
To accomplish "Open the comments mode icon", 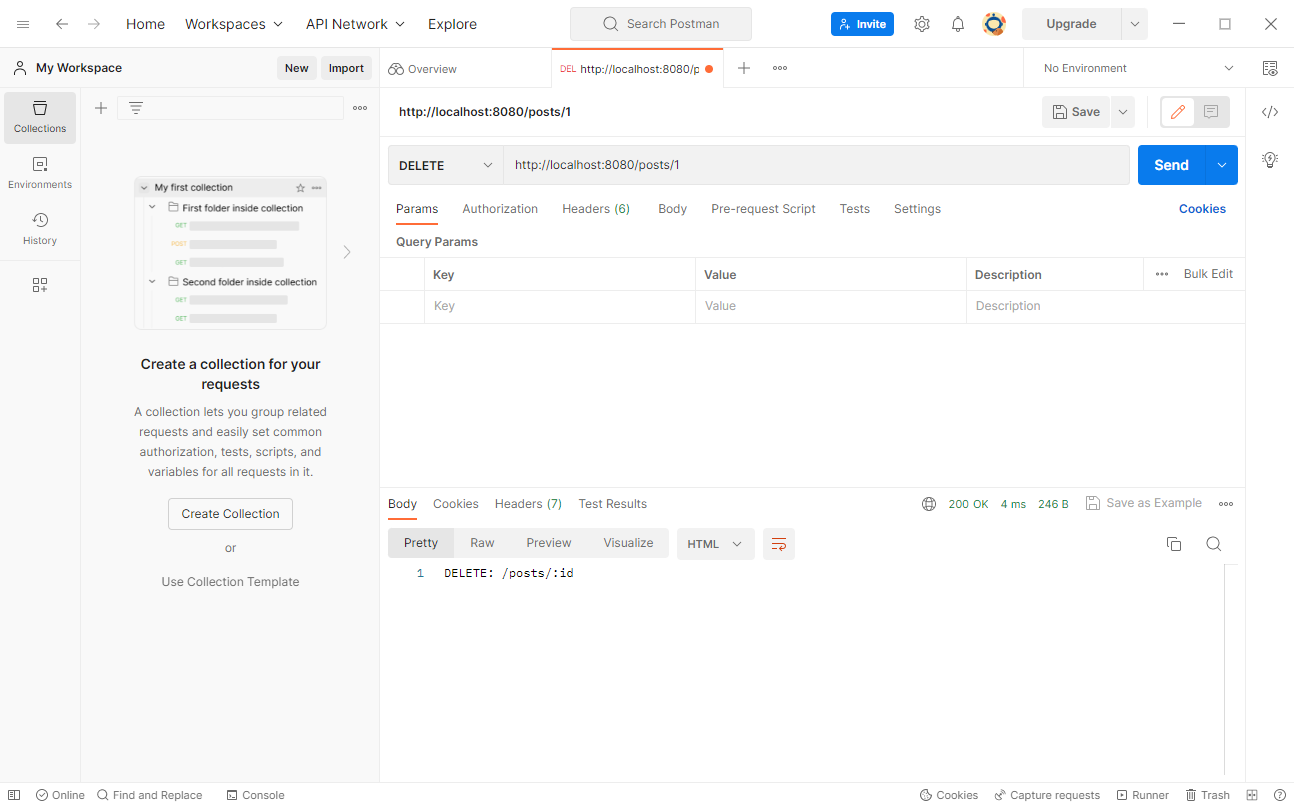I will (x=1211, y=112).
